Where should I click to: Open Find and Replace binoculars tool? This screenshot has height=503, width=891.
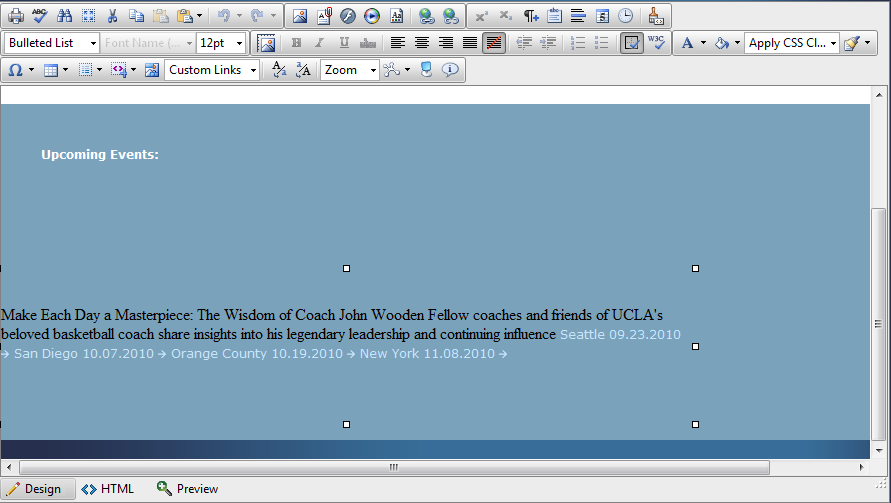pos(64,16)
